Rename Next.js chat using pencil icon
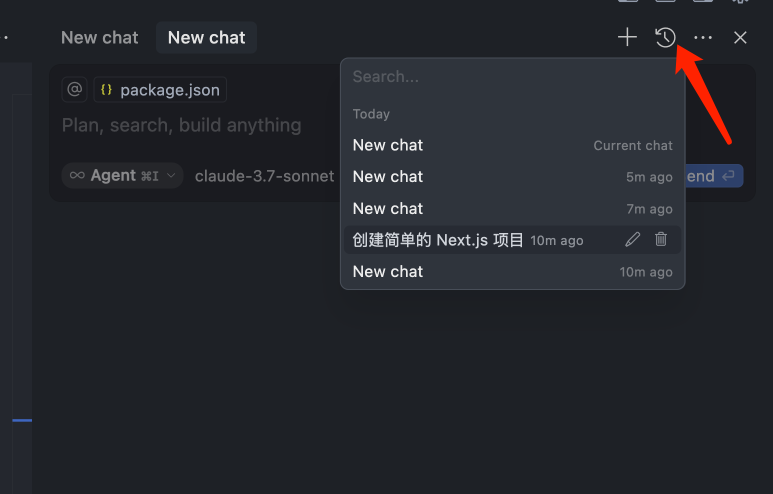The height and width of the screenshot is (494, 773). point(633,239)
